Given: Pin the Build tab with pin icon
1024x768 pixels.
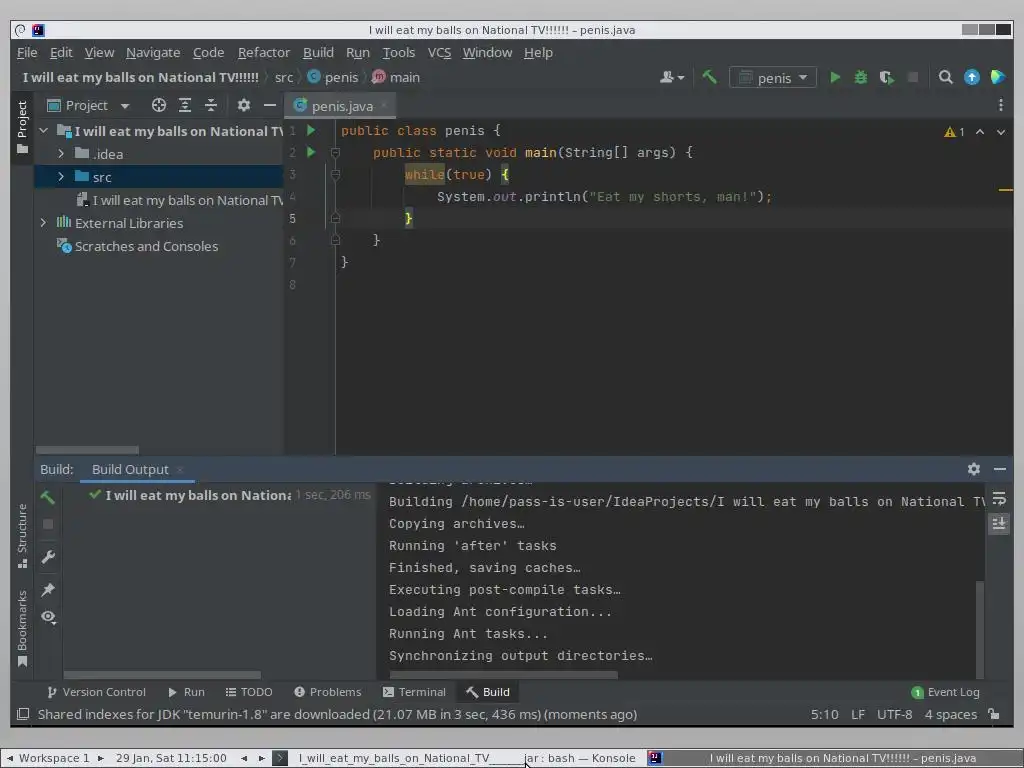Looking at the screenshot, I should [48, 589].
